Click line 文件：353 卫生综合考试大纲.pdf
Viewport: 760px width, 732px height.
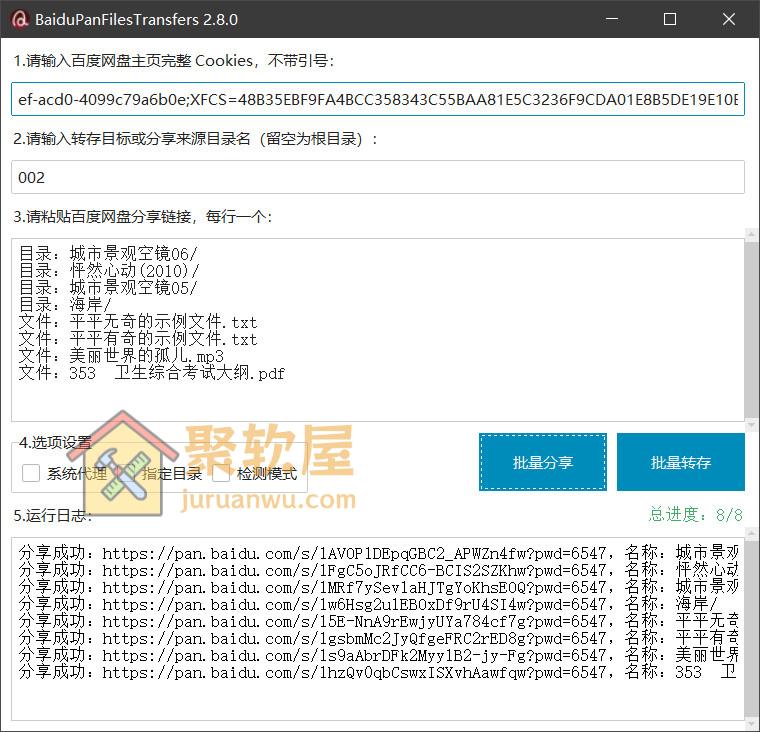[152, 372]
